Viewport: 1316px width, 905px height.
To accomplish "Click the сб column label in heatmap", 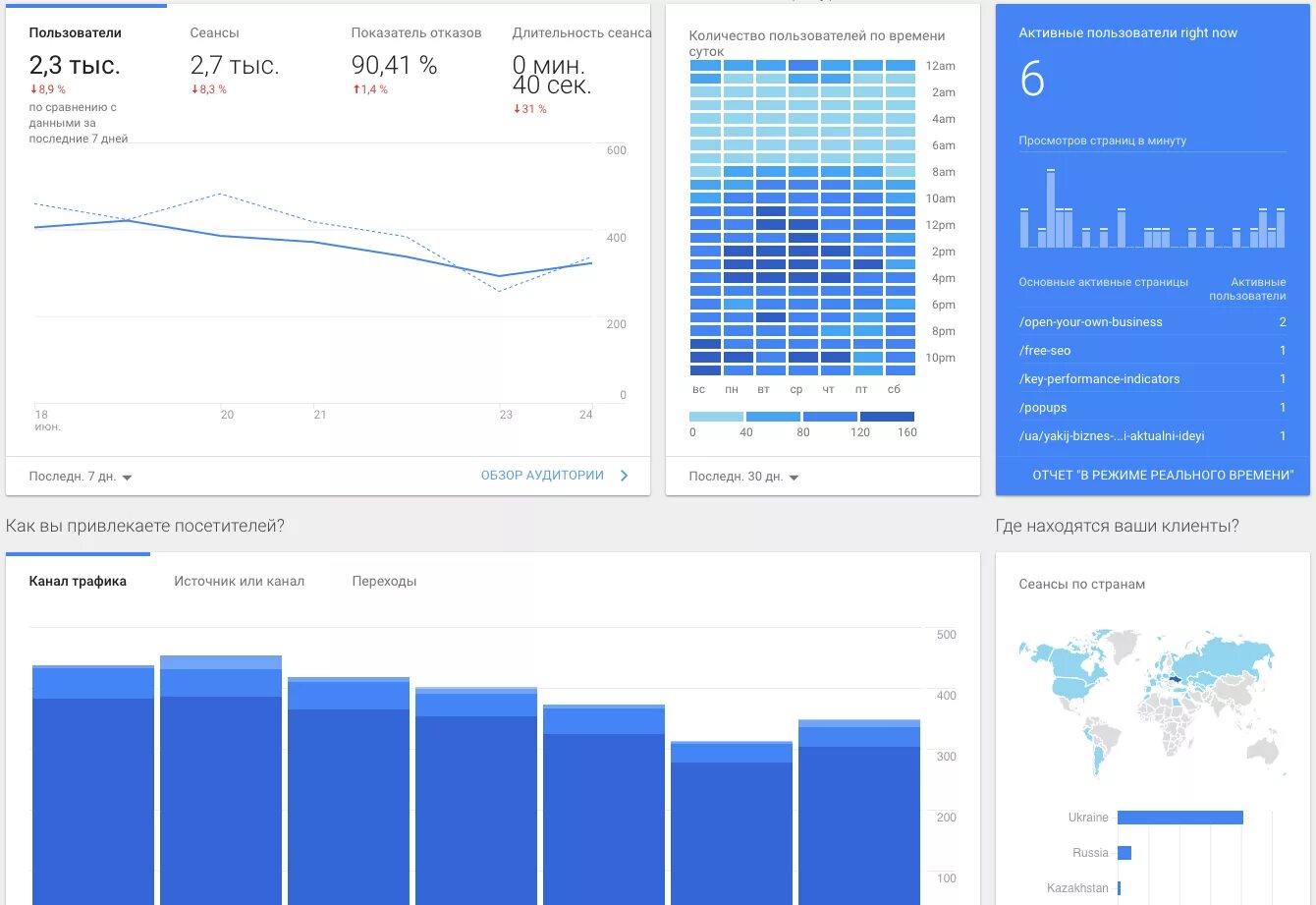I will 894,390.
